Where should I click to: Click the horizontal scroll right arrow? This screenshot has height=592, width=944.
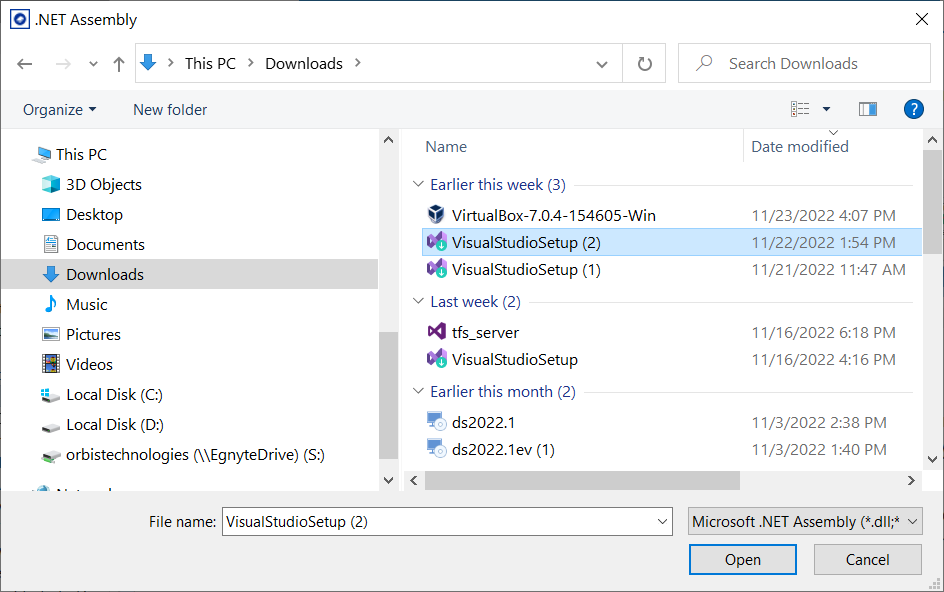[x=911, y=480]
